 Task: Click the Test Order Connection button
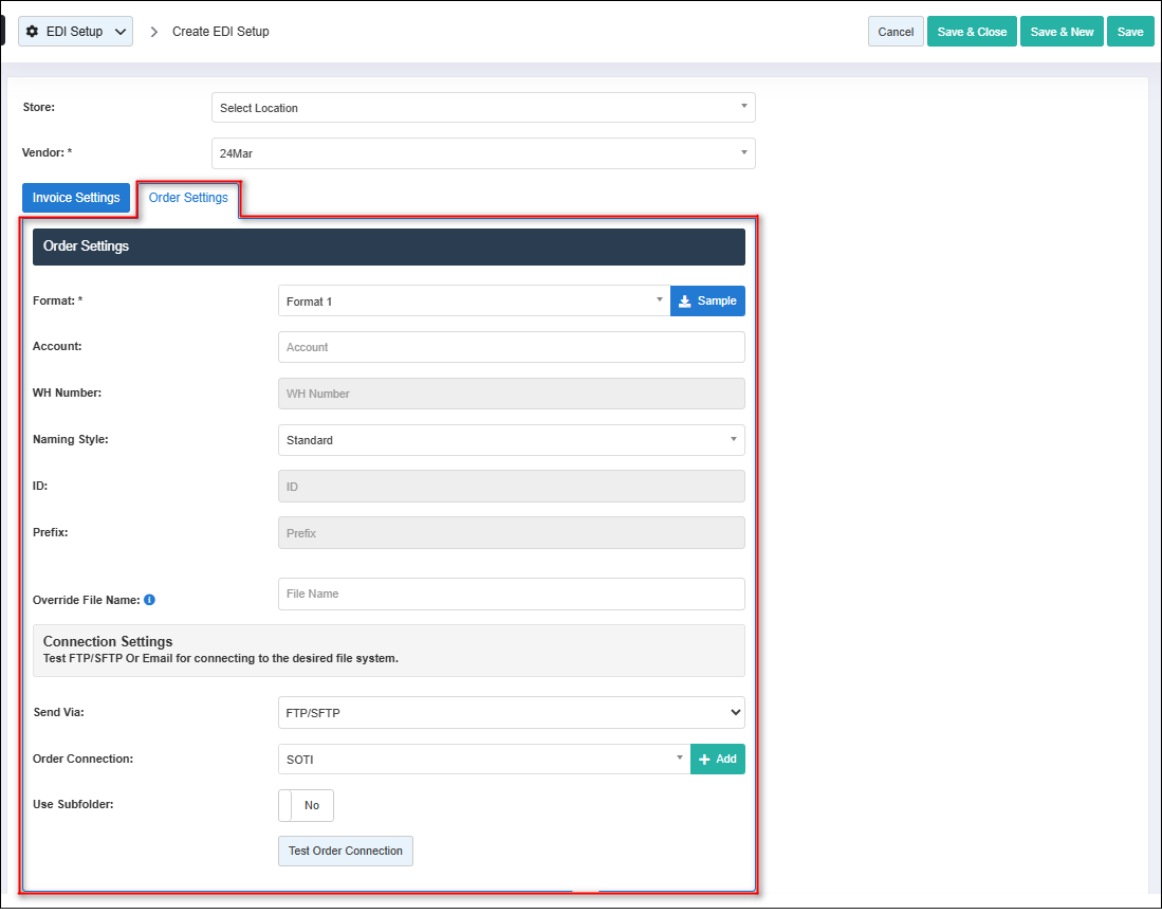[x=345, y=851]
